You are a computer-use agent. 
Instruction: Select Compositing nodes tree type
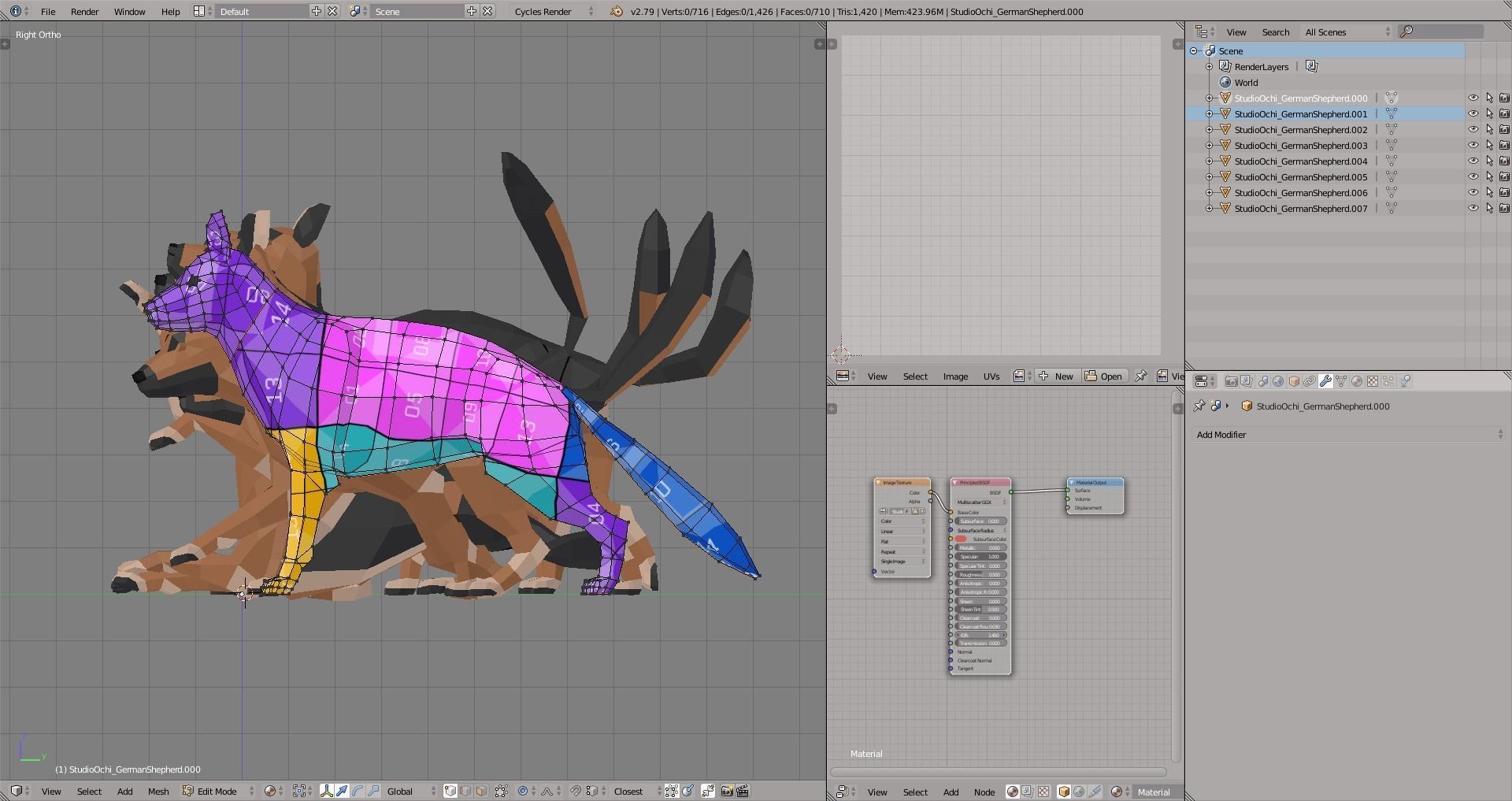(1028, 792)
